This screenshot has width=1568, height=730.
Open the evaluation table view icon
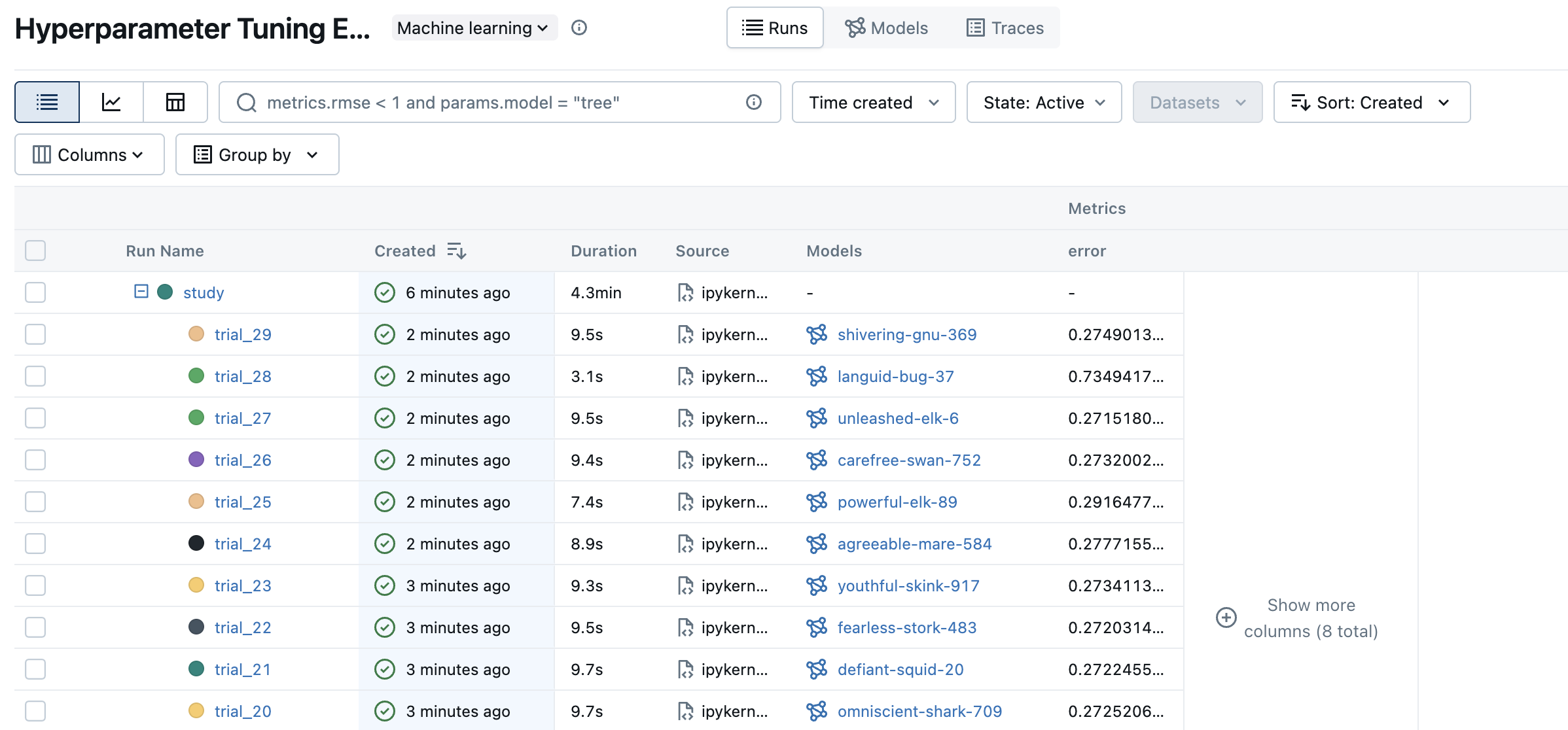[x=175, y=102]
